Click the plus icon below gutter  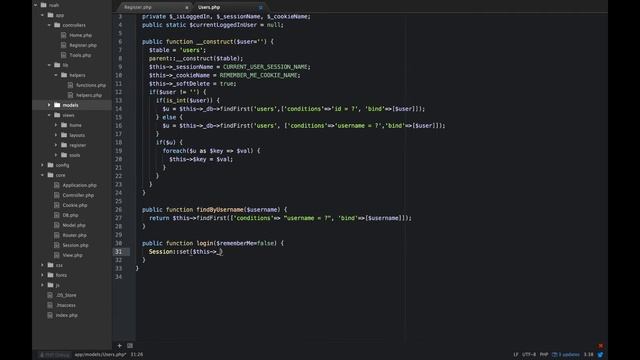pos(120,346)
